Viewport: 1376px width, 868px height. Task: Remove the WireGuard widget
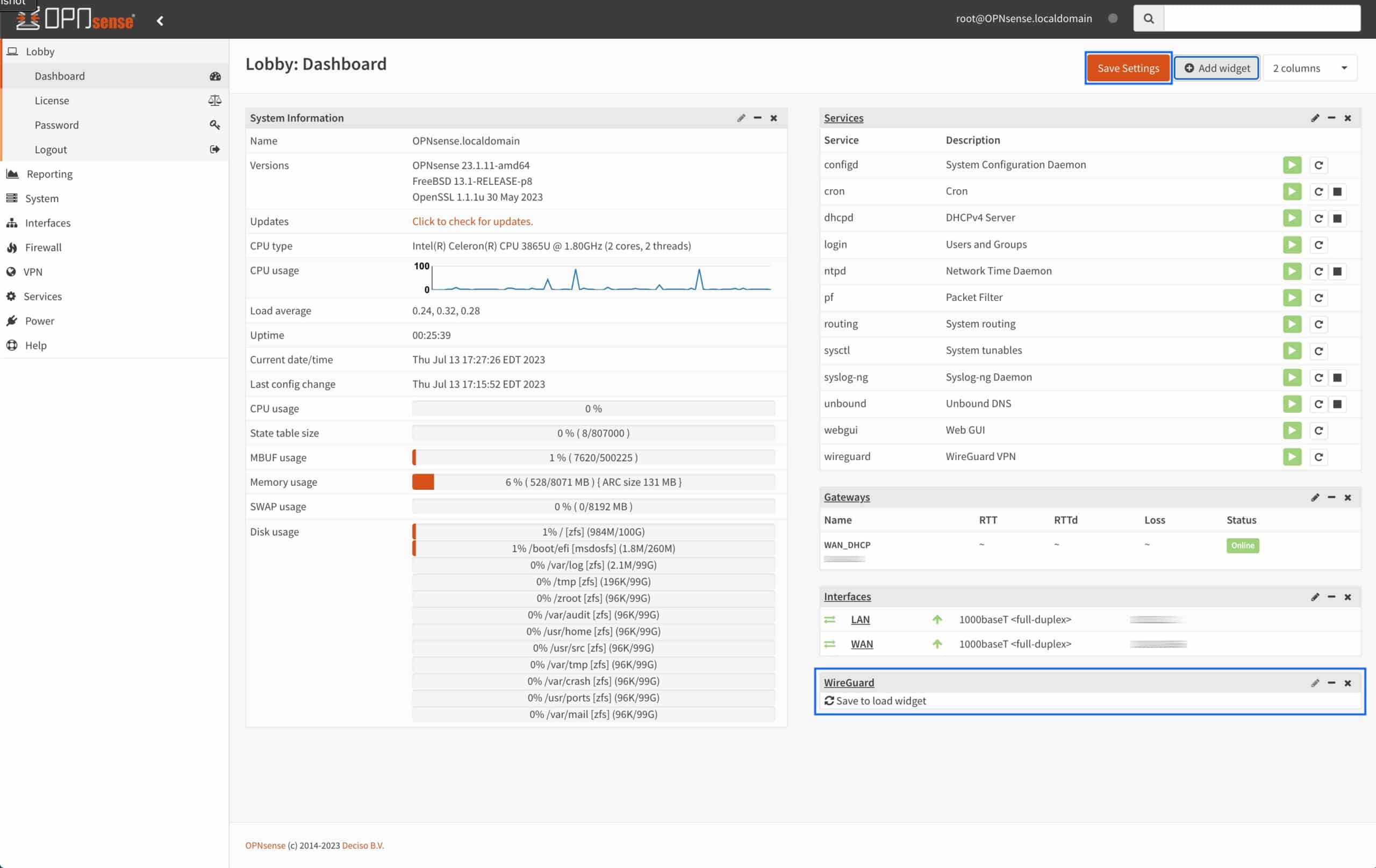[1348, 683]
